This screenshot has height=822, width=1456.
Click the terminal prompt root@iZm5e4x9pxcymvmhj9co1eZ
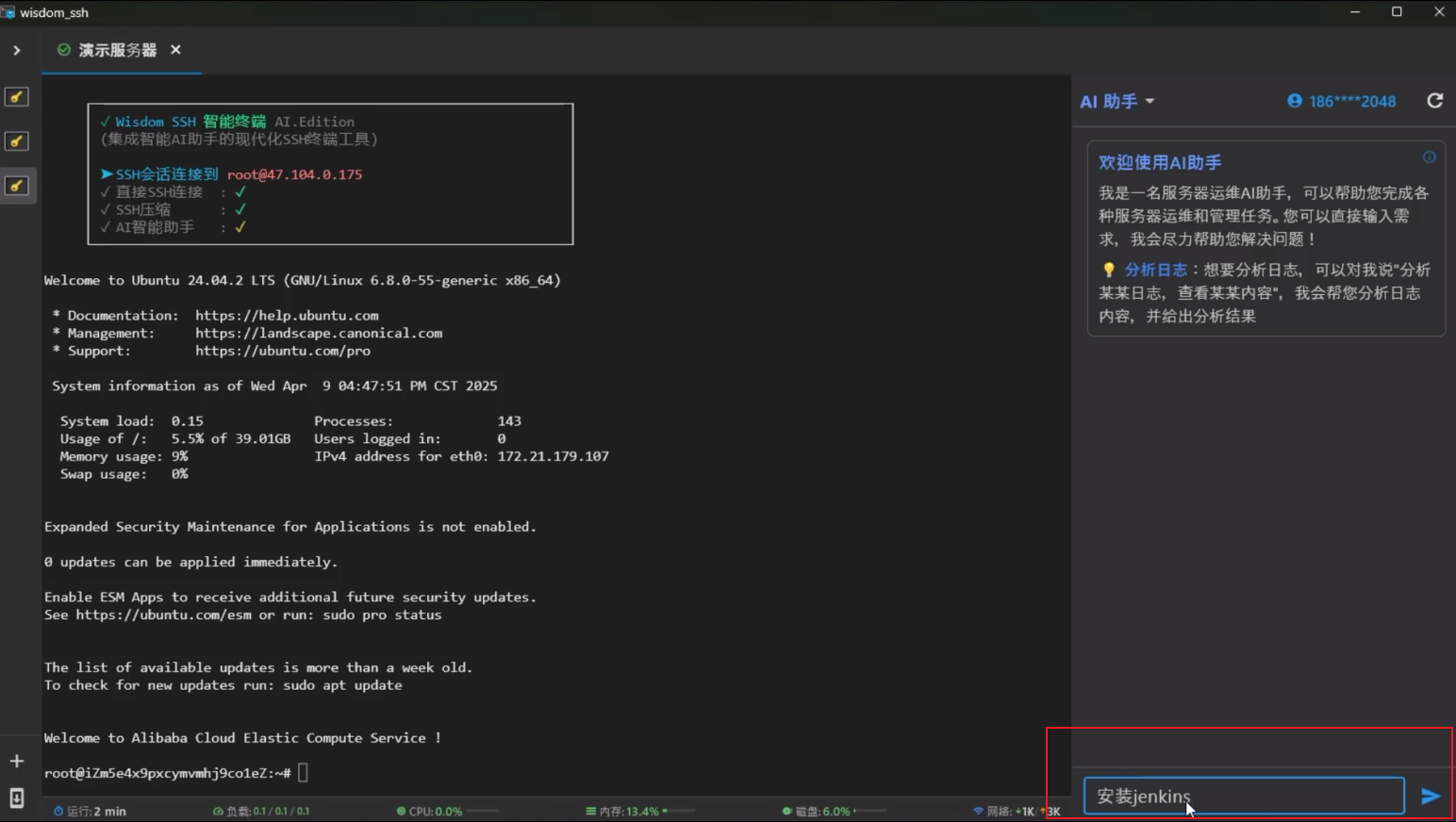(x=167, y=773)
